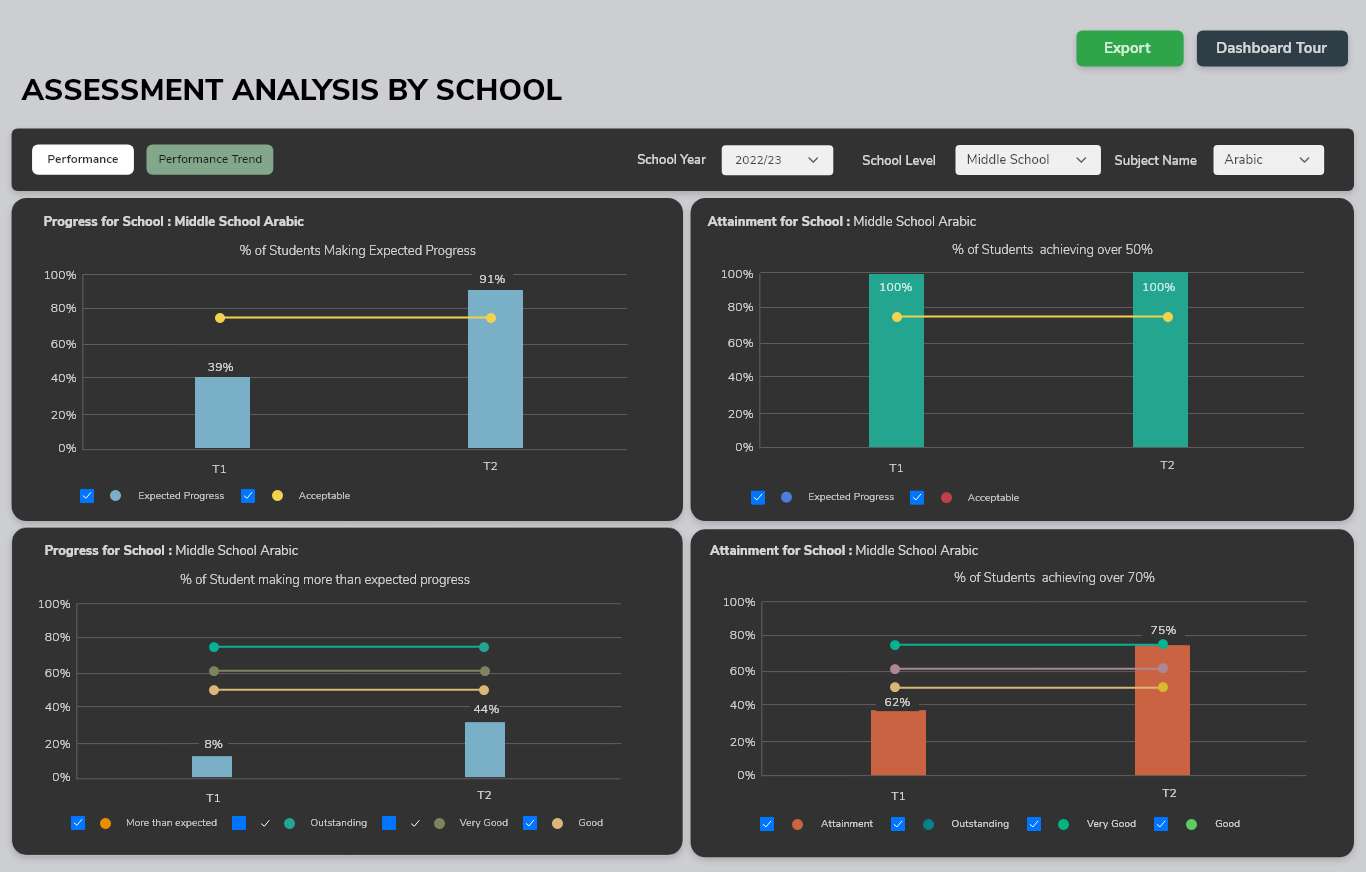The image size is (1366, 872).
Task: Click the T1 green bar in over 50% chart
Action: [x=896, y=360]
